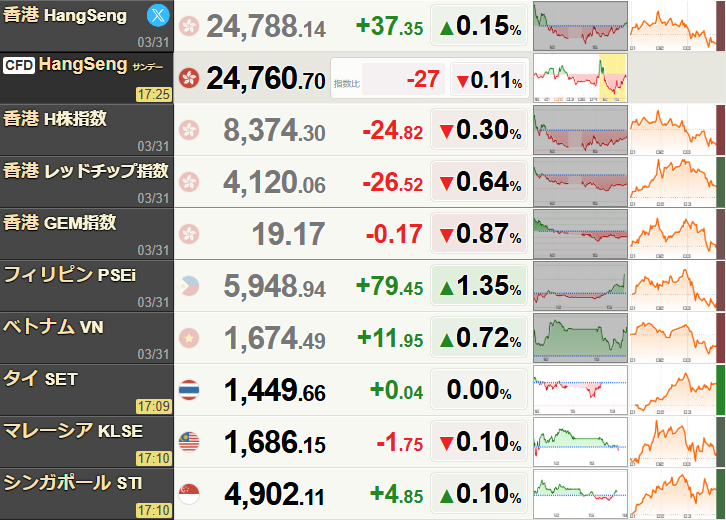Click STI intraday chart thumbnail
This screenshot has width=726, height=520.
tap(580, 494)
